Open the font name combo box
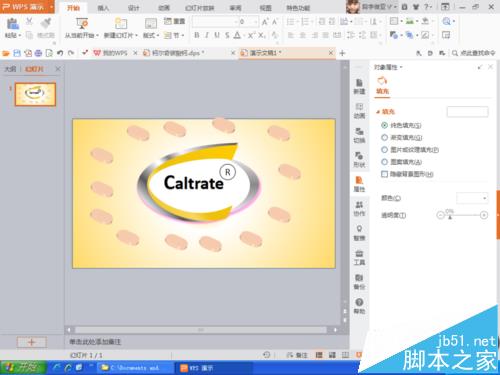The height and width of the screenshot is (375, 500). 215,22
